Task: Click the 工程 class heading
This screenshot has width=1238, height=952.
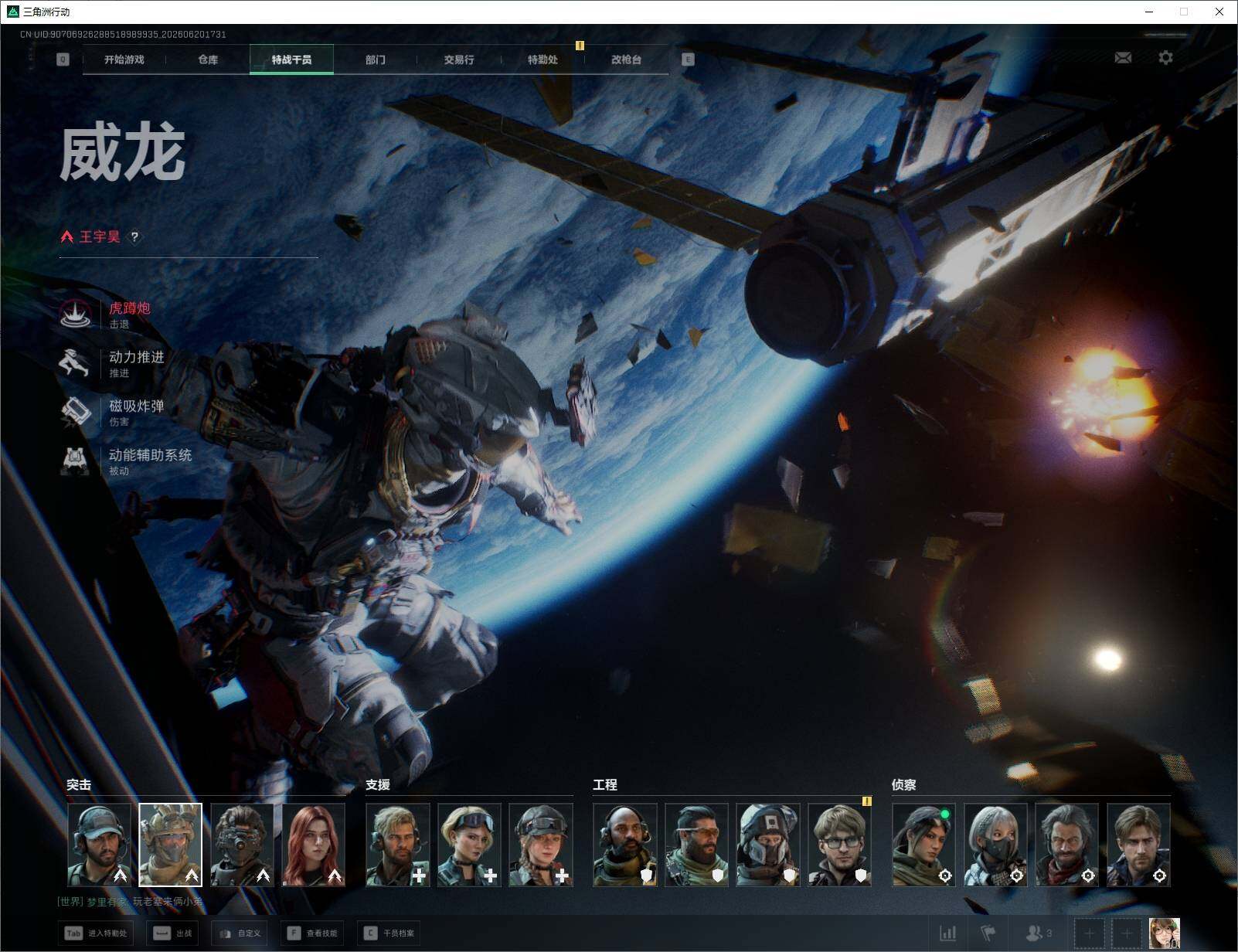Action: pos(605,784)
